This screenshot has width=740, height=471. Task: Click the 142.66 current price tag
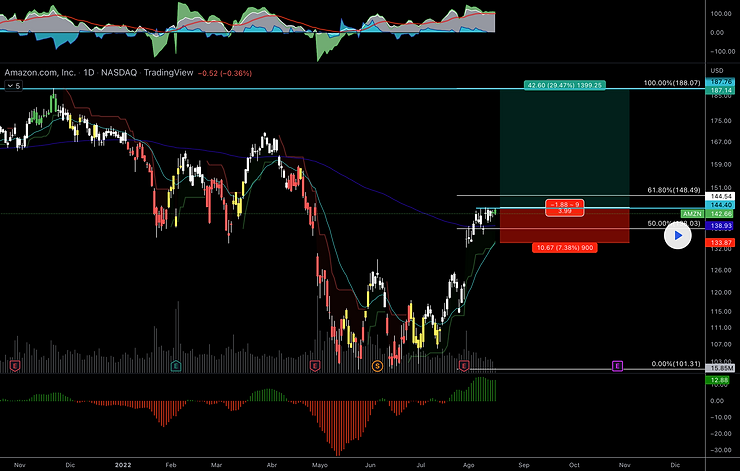720,214
